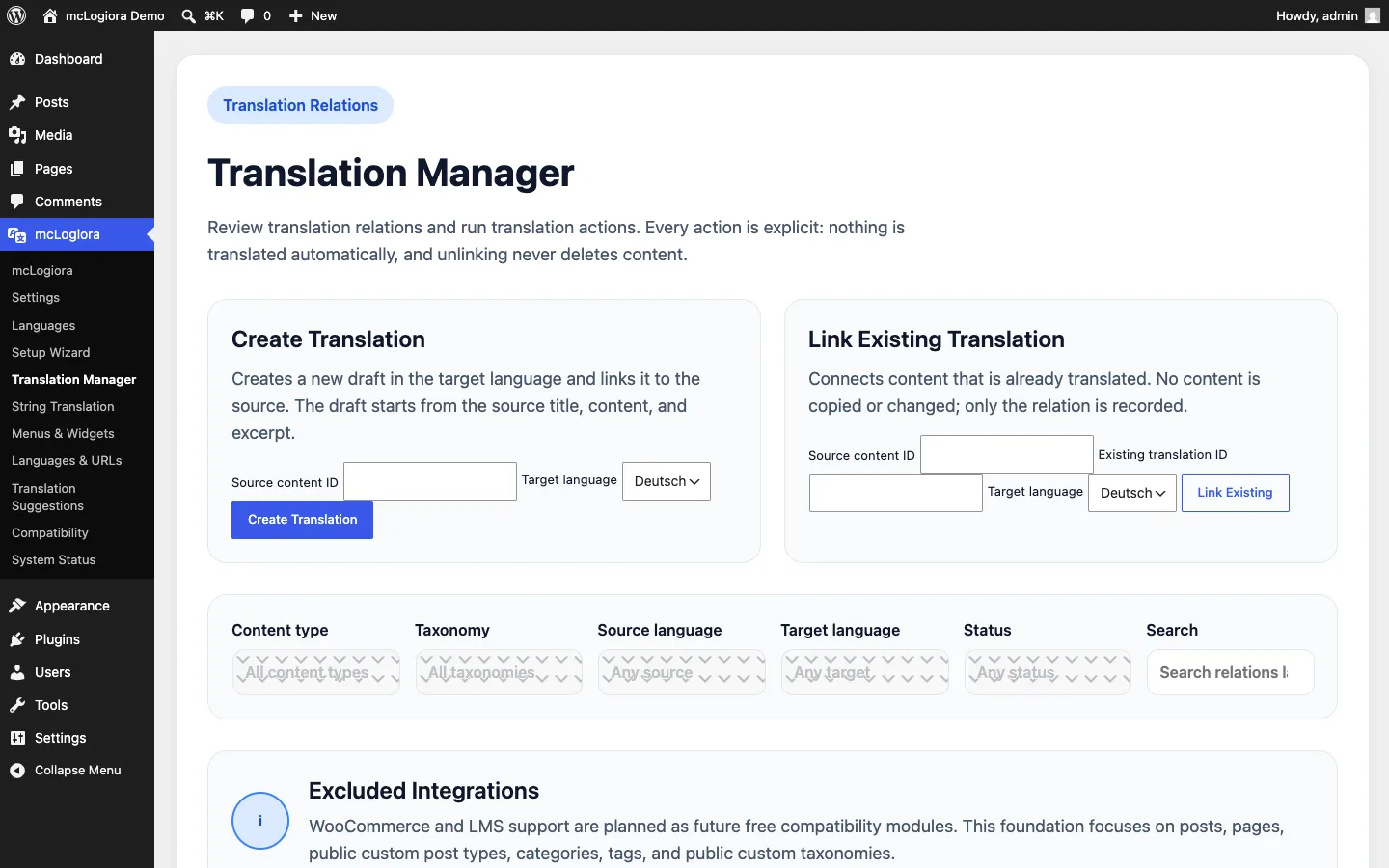Go to Languages submenu page
Screen dimensions: 1389x868
pos(43,326)
